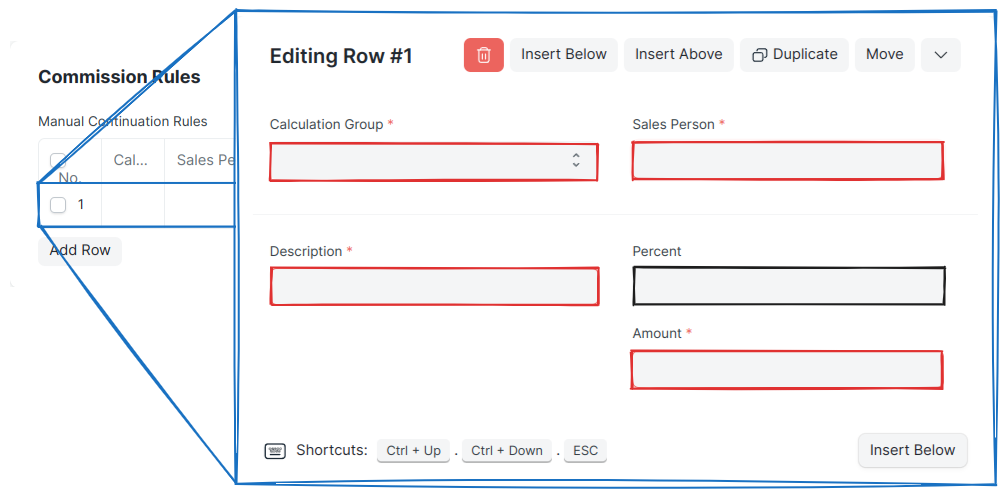Image resolution: width=1005 pixels, height=494 pixels.
Task: Select all rows with header checkbox
Action: (x=58, y=160)
